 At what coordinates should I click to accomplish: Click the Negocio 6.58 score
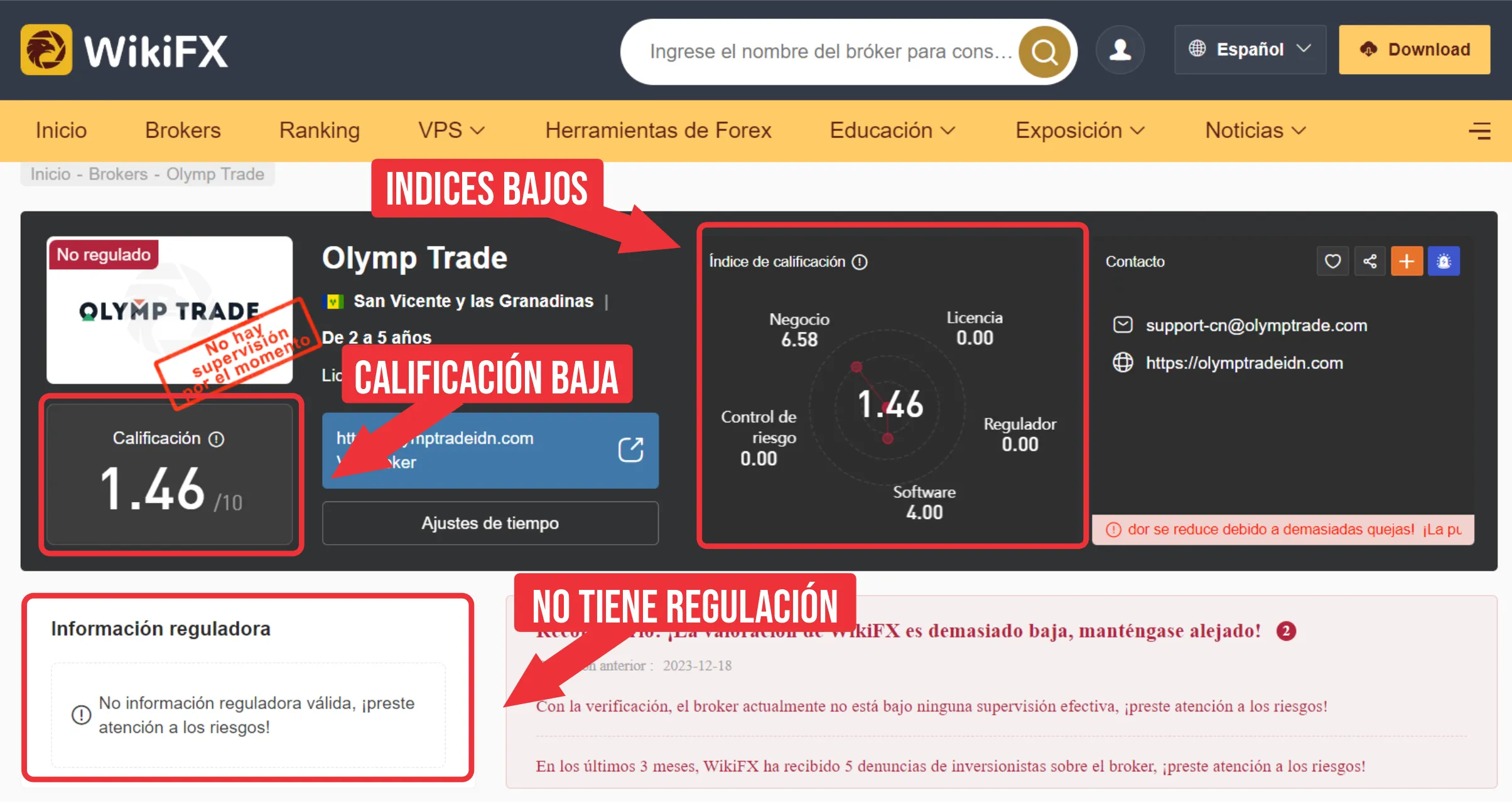[x=799, y=329]
